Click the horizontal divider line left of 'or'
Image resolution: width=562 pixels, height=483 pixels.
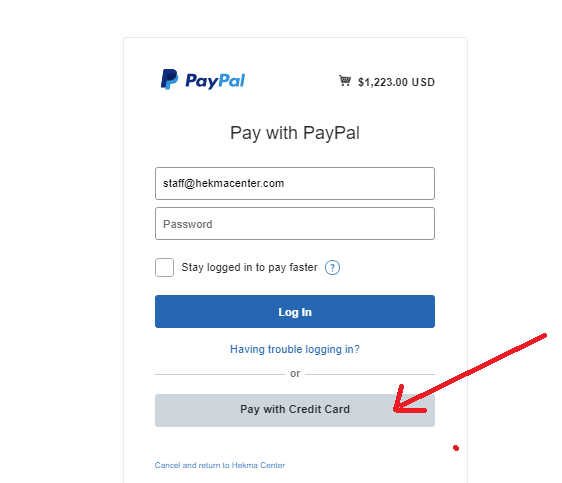tap(220, 374)
